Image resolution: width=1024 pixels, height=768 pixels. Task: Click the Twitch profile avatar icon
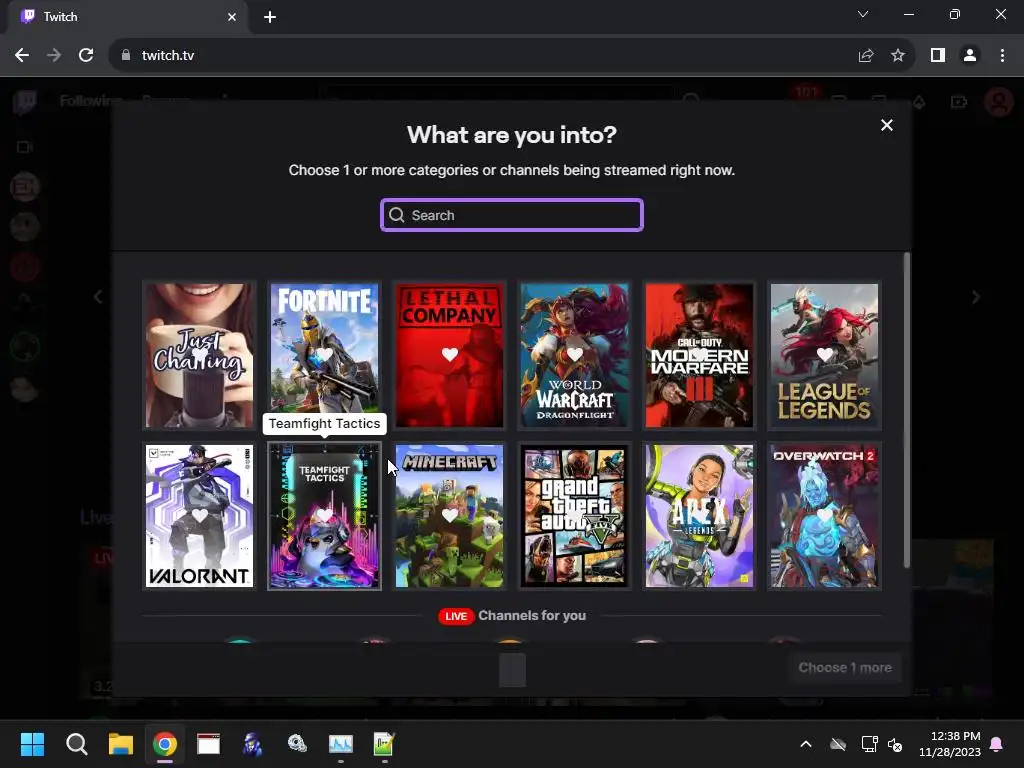[x=999, y=101]
